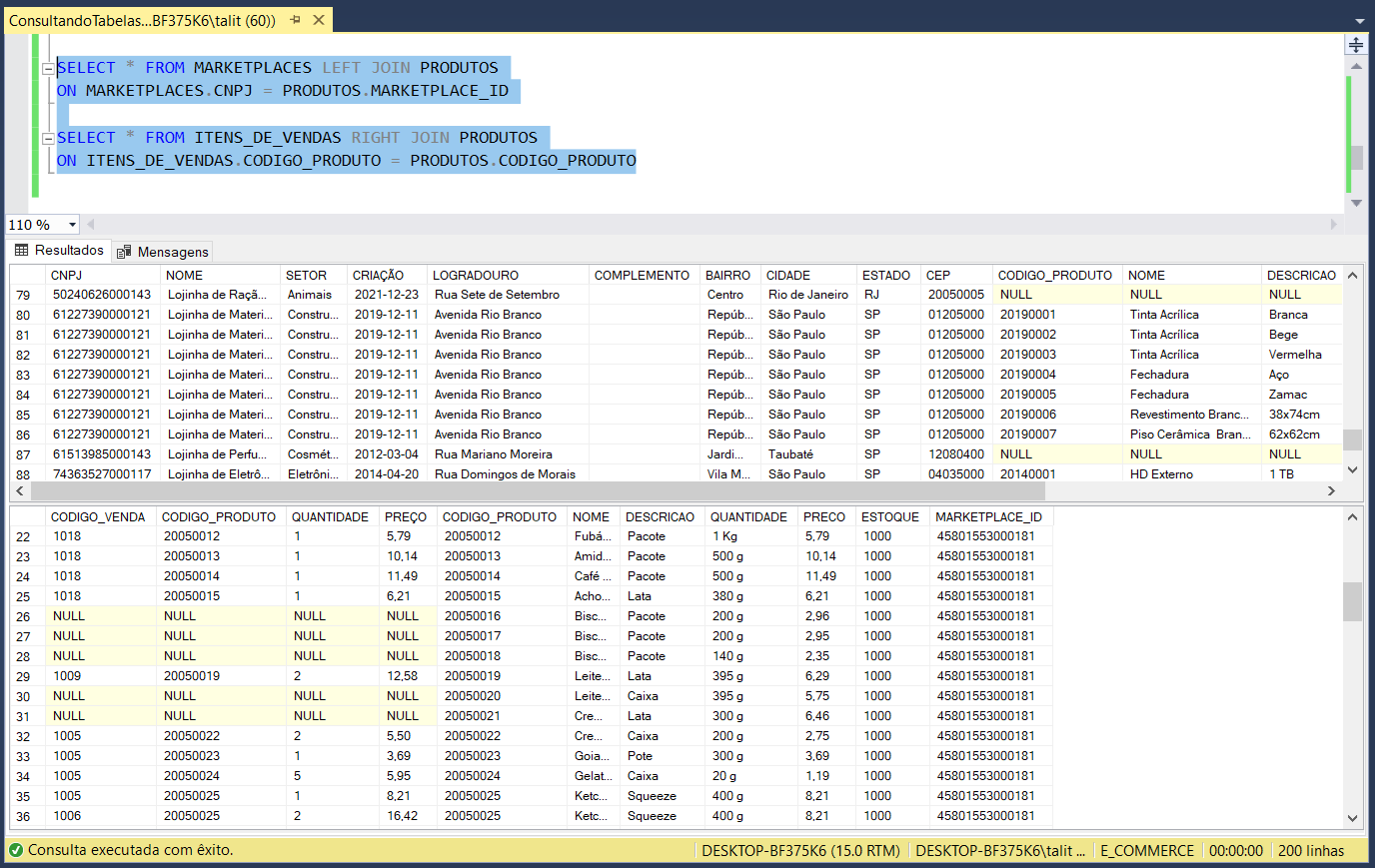
Task: Click the E_COMMERCE database status entry
Action: (1147, 851)
